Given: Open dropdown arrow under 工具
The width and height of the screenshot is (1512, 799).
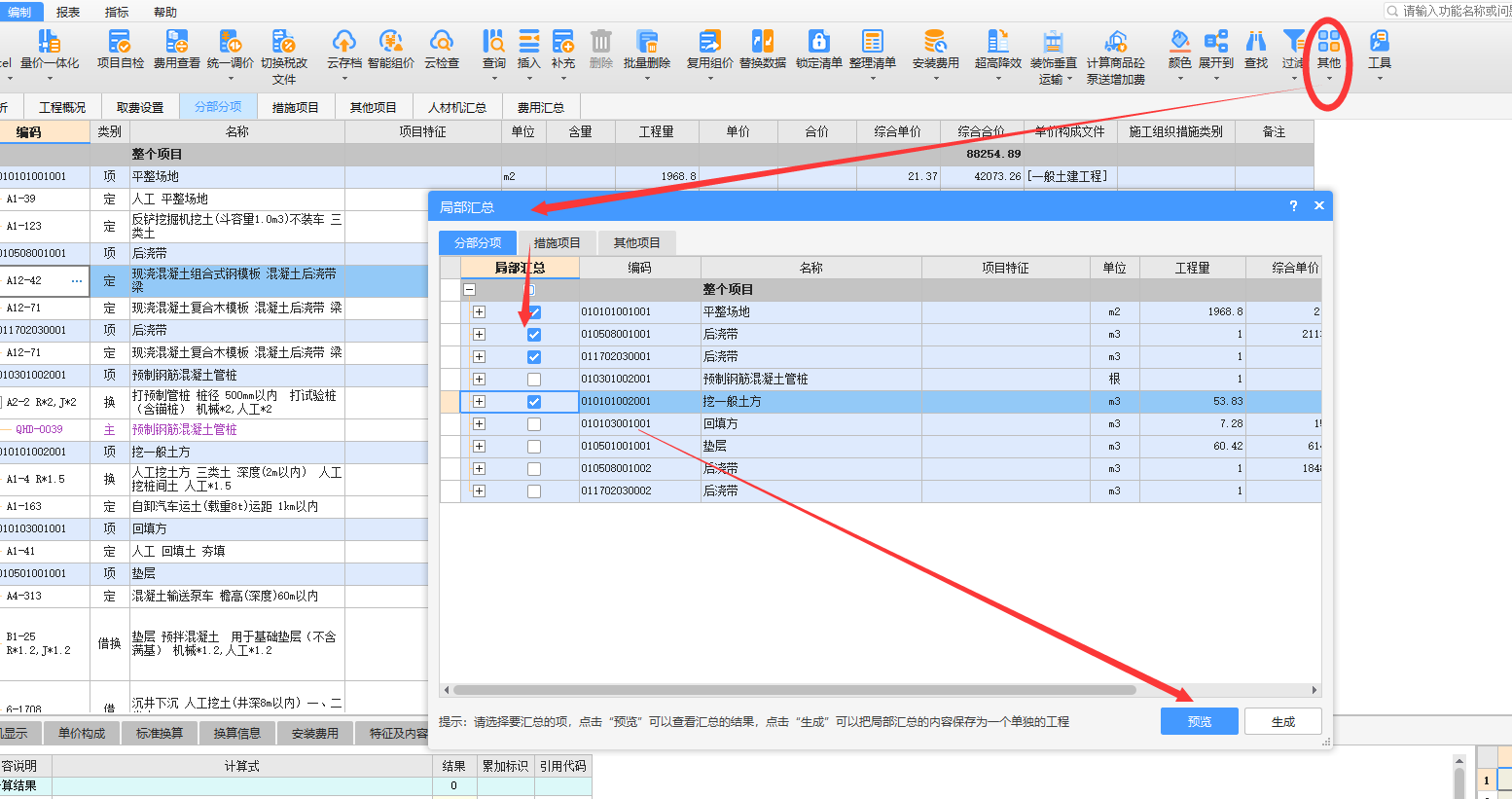Looking at the screenshot, I should (x=1380, y=79).
